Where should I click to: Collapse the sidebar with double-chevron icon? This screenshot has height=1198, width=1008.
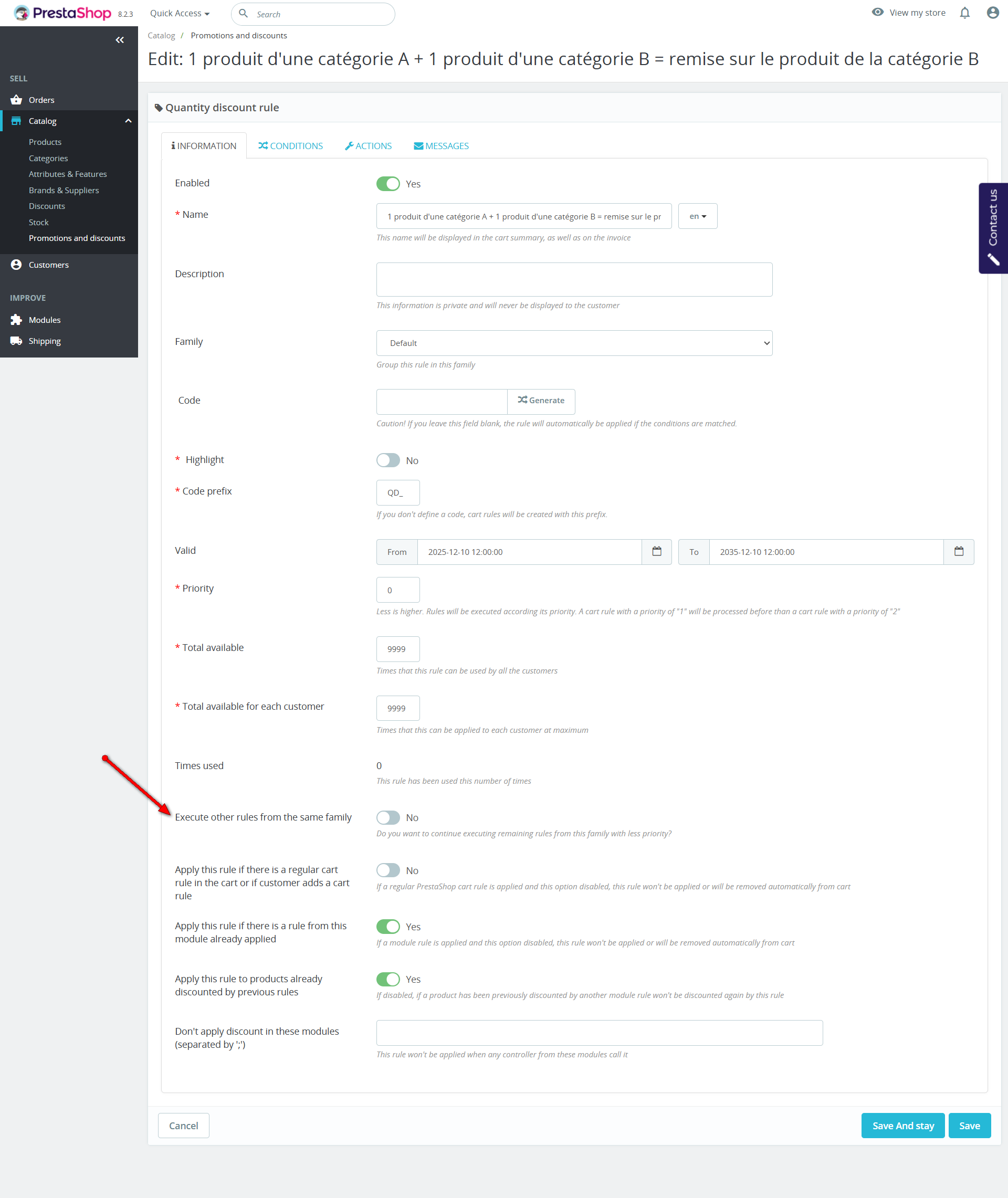coord(119,40)
